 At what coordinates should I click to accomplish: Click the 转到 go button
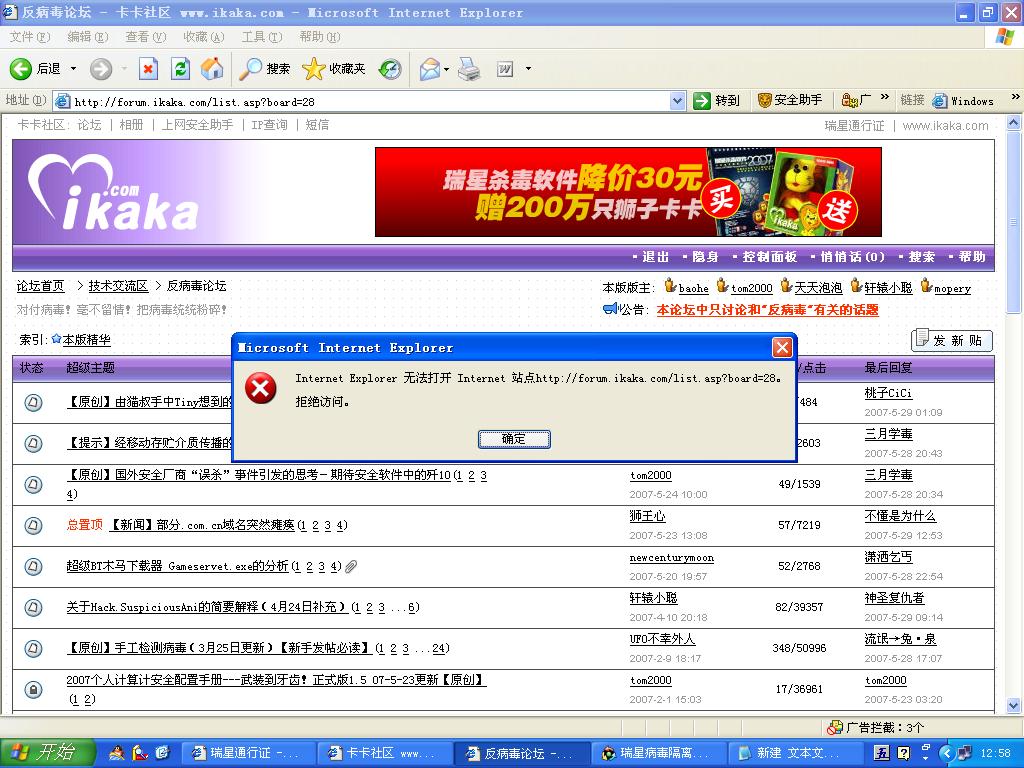(x=717, y=101)
